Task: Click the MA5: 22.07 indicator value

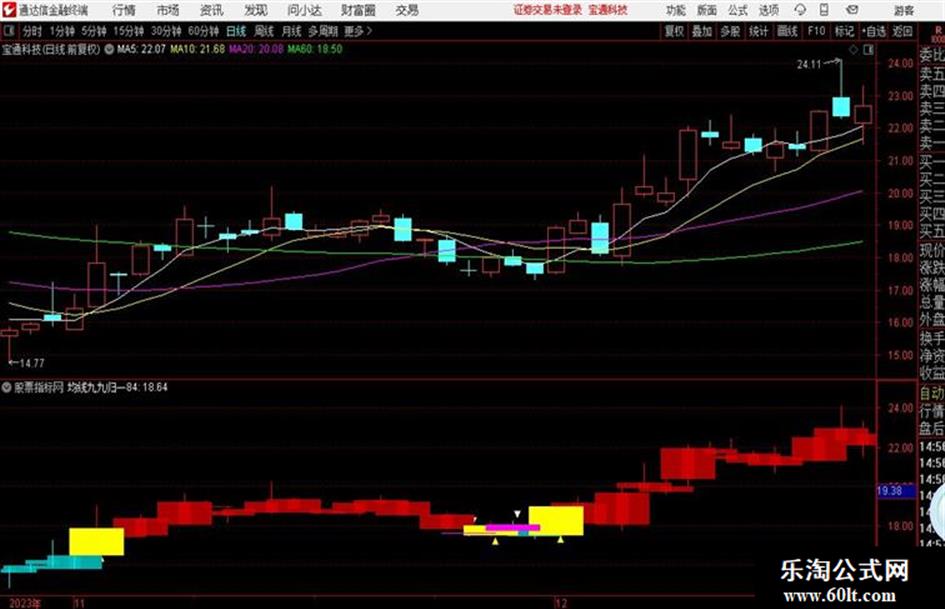Action: click(x=141, y=49)
